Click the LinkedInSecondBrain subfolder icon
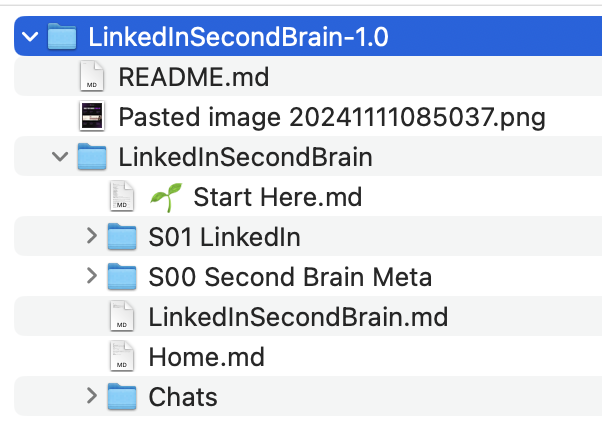The image size is (602, 422). point(92,157)
